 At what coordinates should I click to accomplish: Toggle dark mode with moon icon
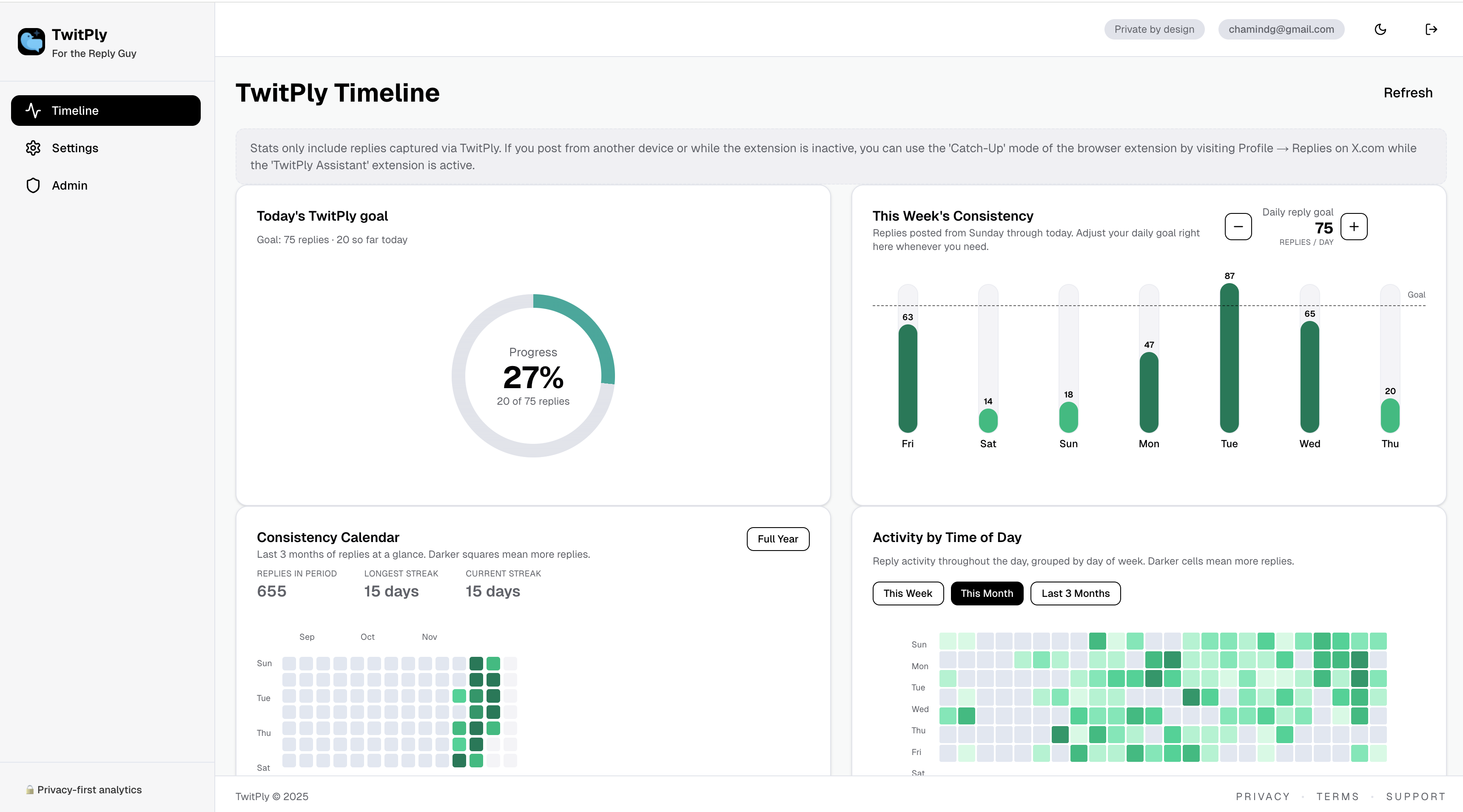[x=1380, y=29]
